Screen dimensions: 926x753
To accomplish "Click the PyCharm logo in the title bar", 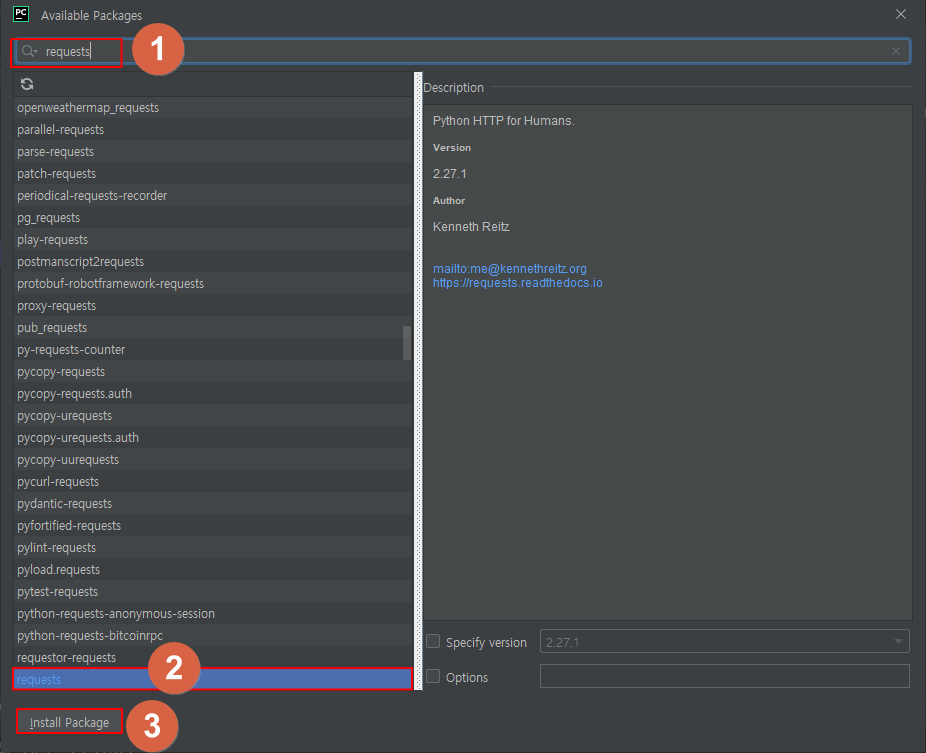I will 21,14.
